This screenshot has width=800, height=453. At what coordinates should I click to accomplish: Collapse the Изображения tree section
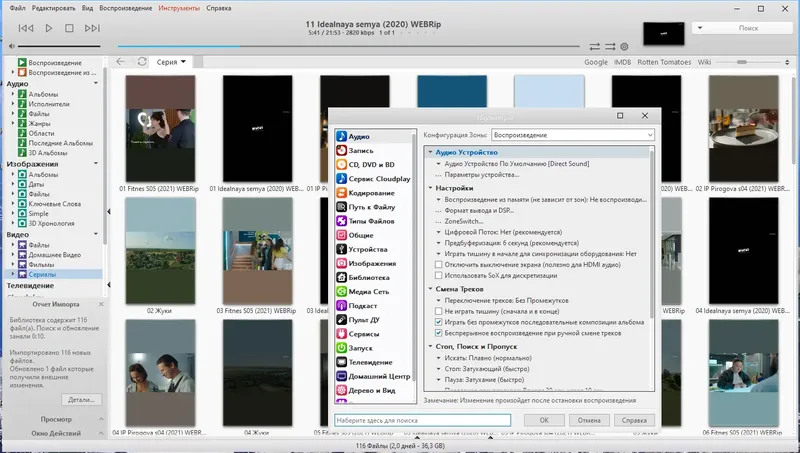[x=96, y=163]
